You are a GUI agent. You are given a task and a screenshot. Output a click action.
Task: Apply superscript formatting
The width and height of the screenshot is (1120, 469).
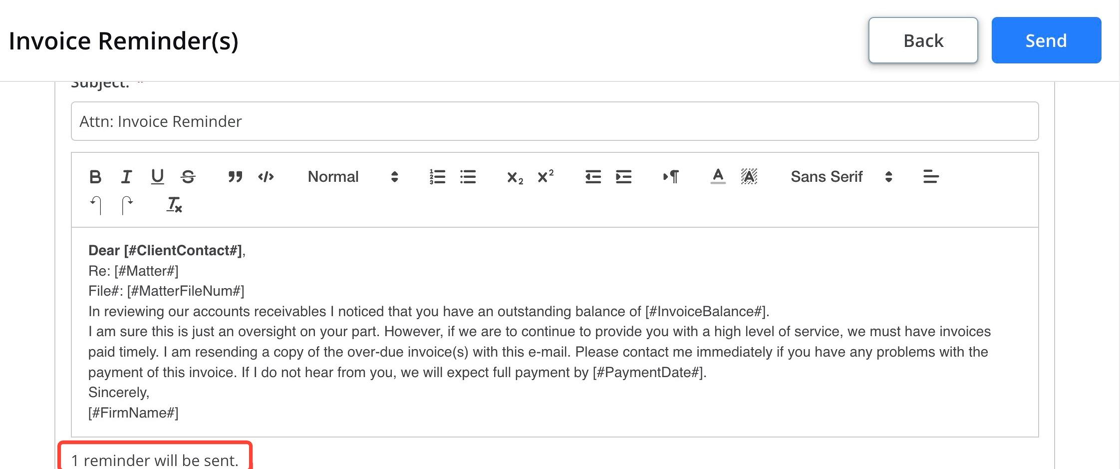546,177
